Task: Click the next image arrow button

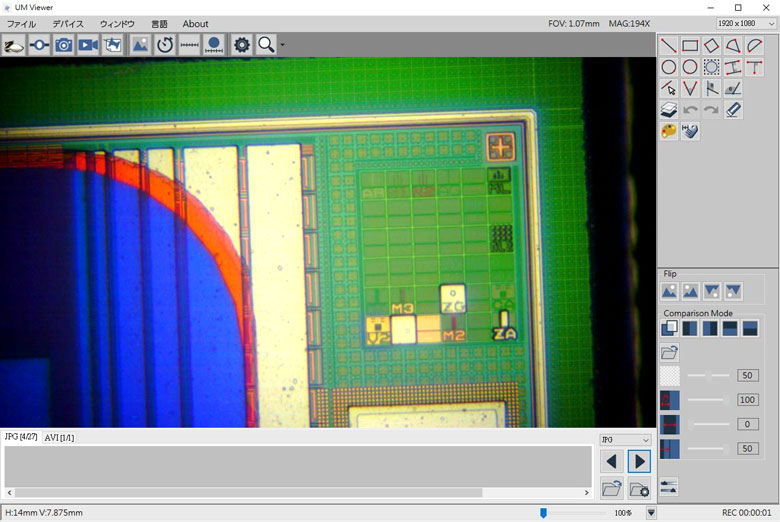Action: pyautogui.click(x=639, y=461)
